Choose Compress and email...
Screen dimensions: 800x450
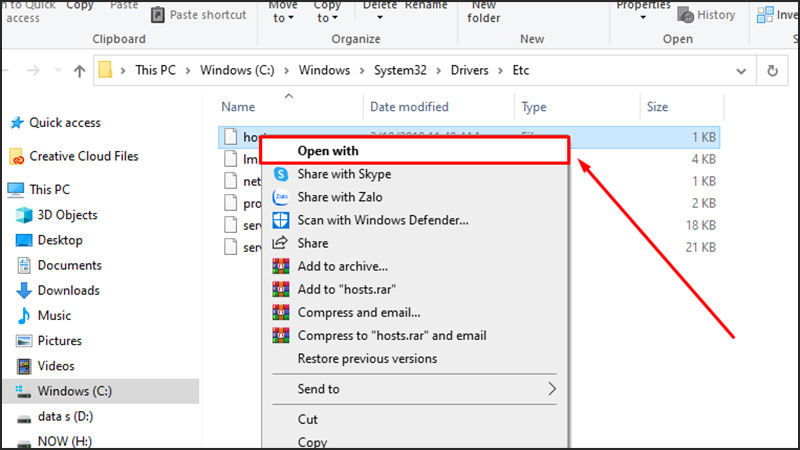pos(359,312)
